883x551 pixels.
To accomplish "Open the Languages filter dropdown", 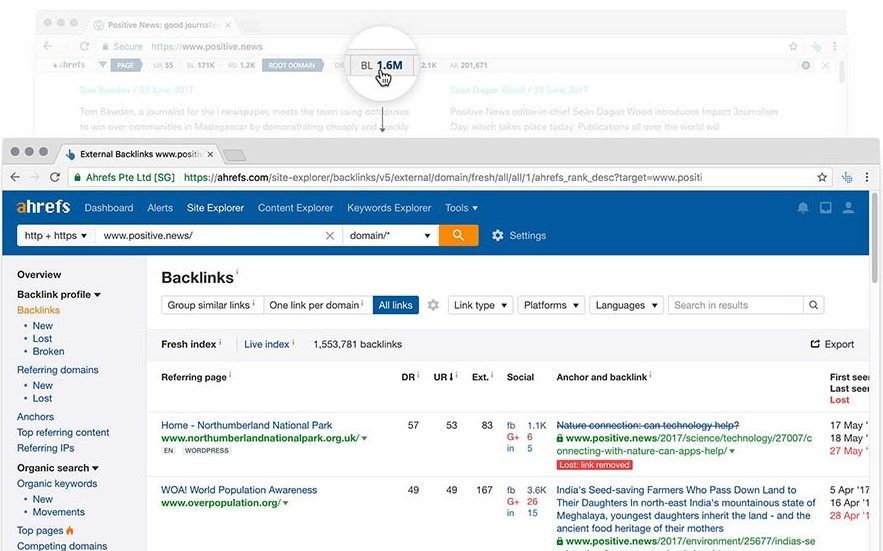I will [626, 305].
